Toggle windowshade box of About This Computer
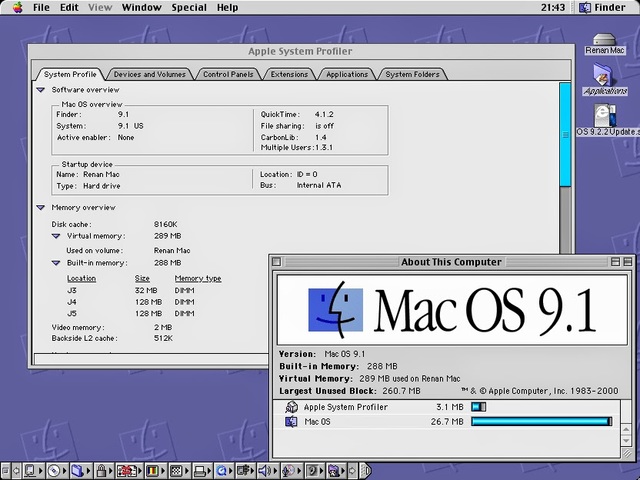Screen dimensions: 640x480 628,262
